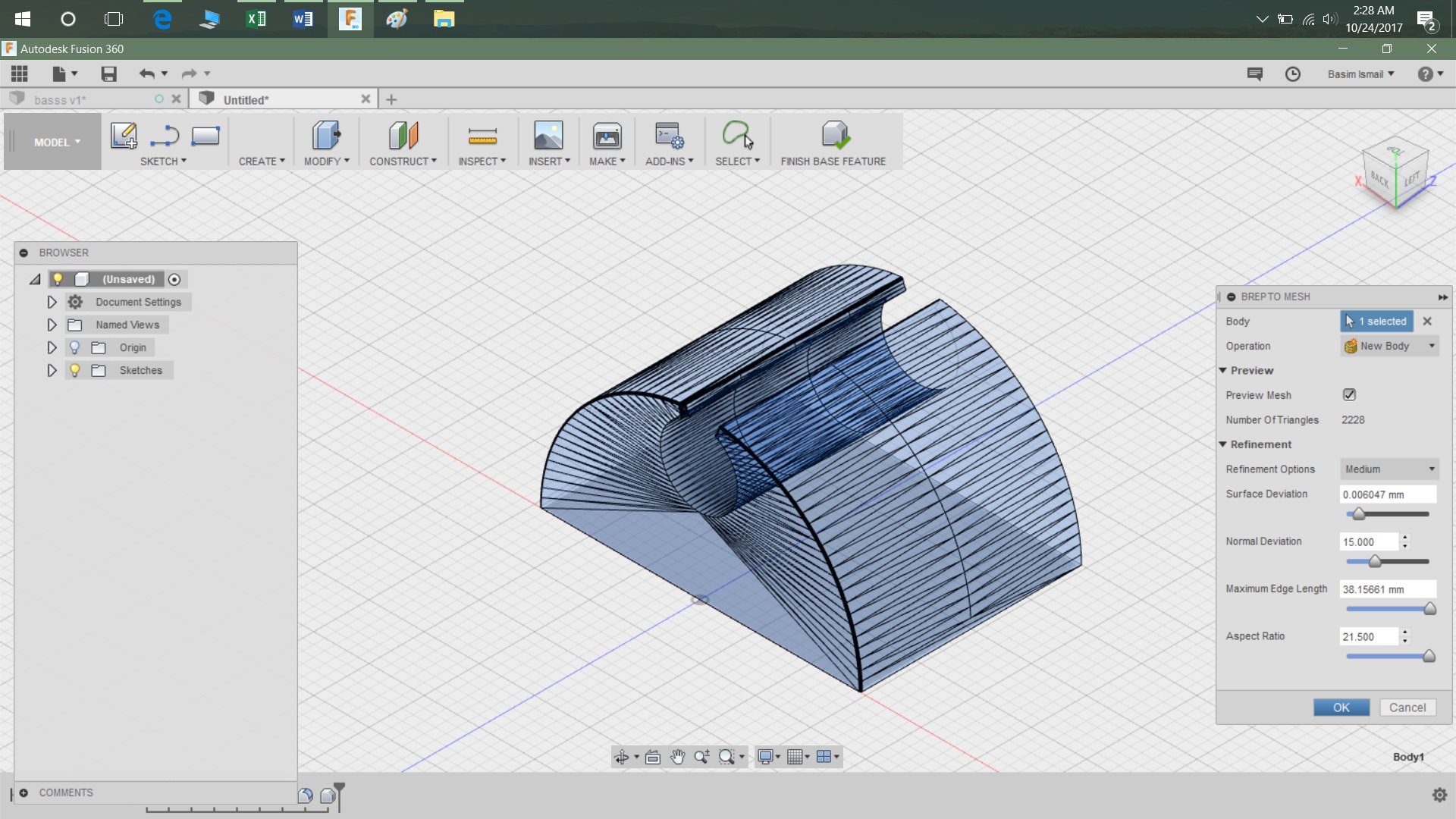Click the Save icon
1456x819 pixels.
pyautogui.click(x=108, y=74)
